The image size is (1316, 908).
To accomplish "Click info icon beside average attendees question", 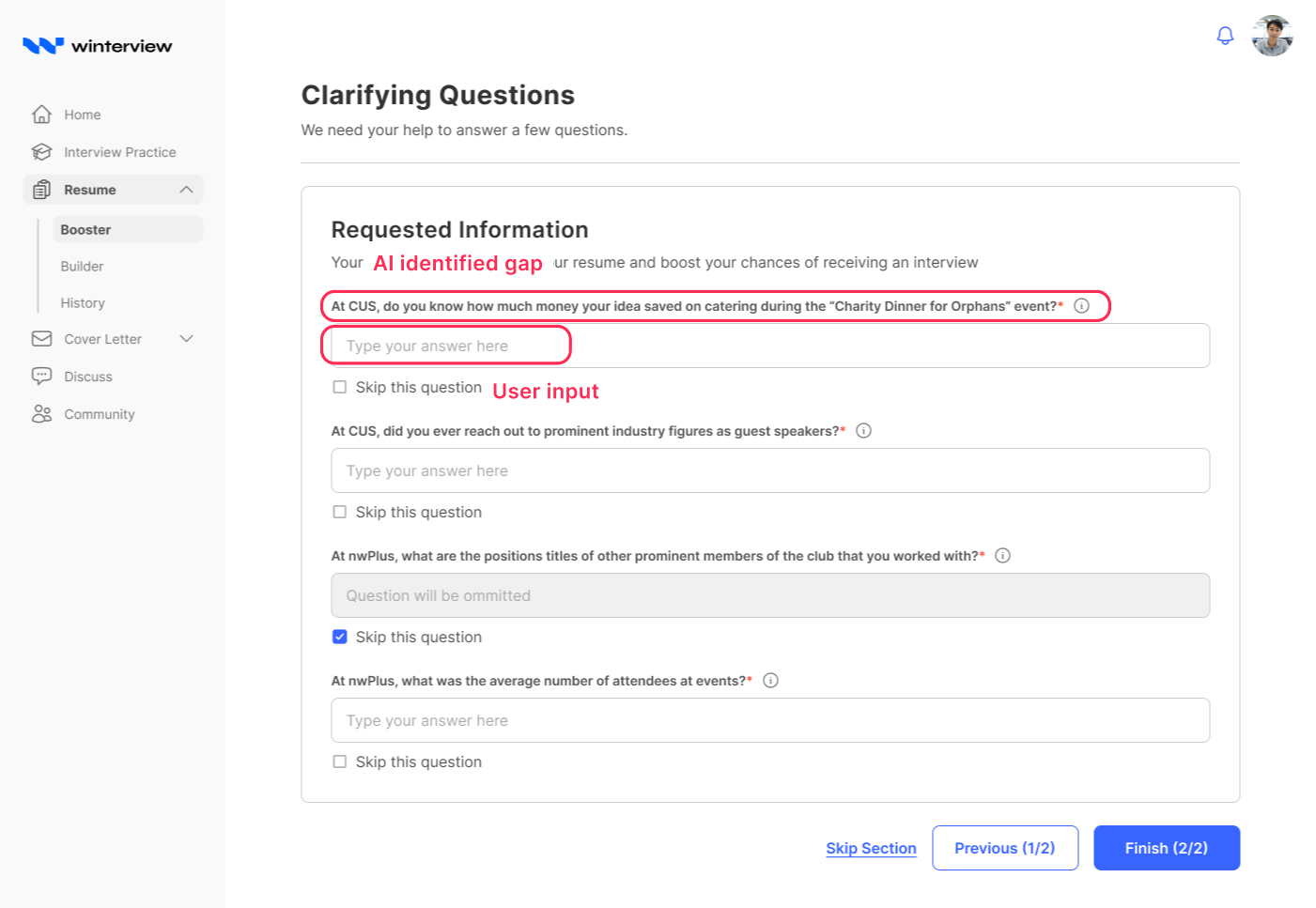I will click(770, 681).
